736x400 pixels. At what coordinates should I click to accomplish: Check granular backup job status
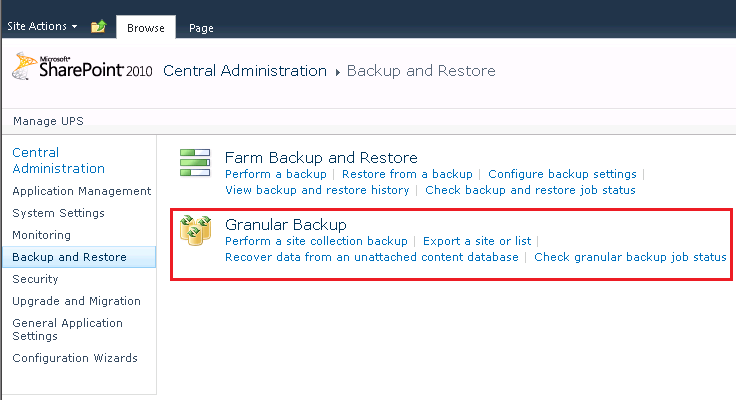630,257
